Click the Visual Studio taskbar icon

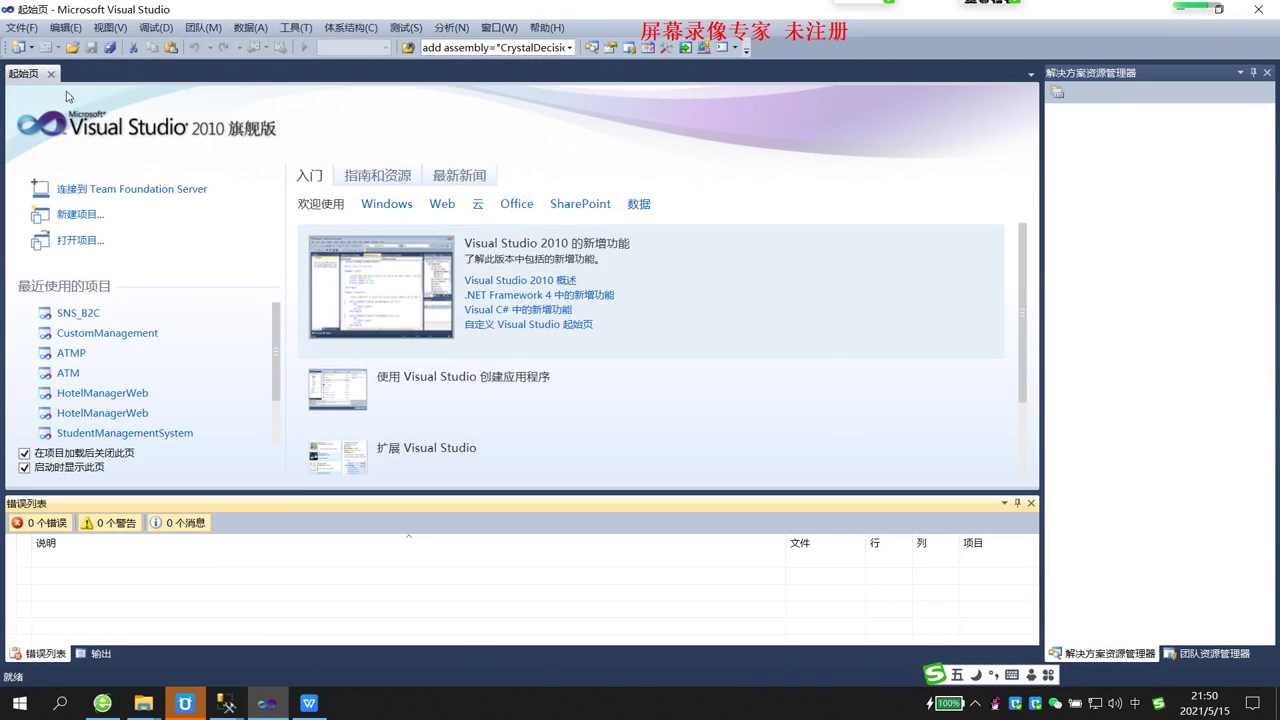click(267, 703)
